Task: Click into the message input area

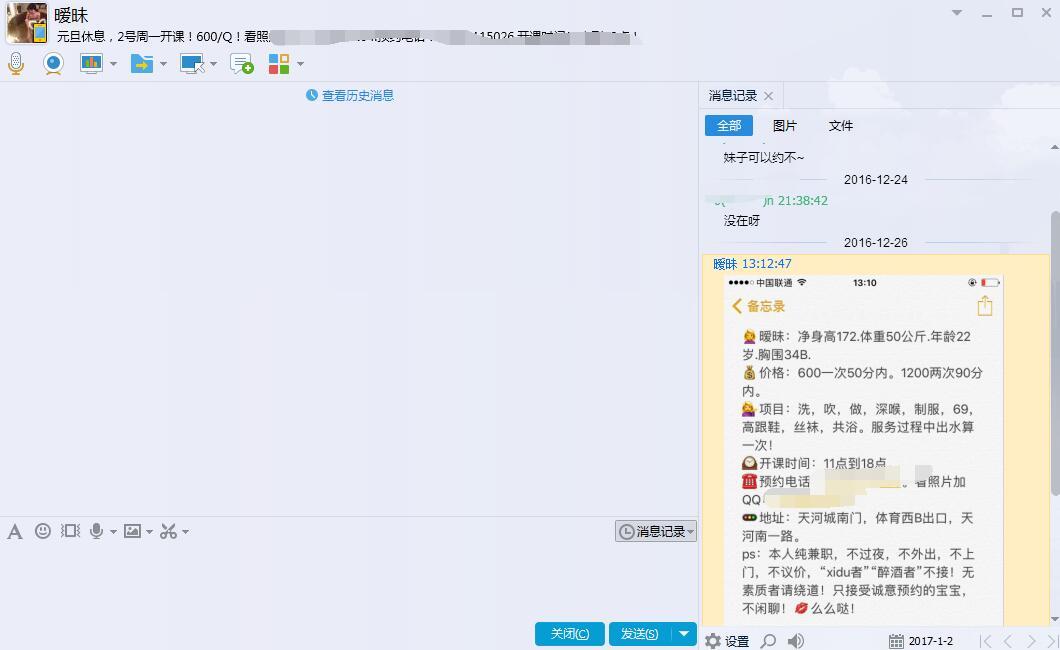Action: [x=348, y=581]
